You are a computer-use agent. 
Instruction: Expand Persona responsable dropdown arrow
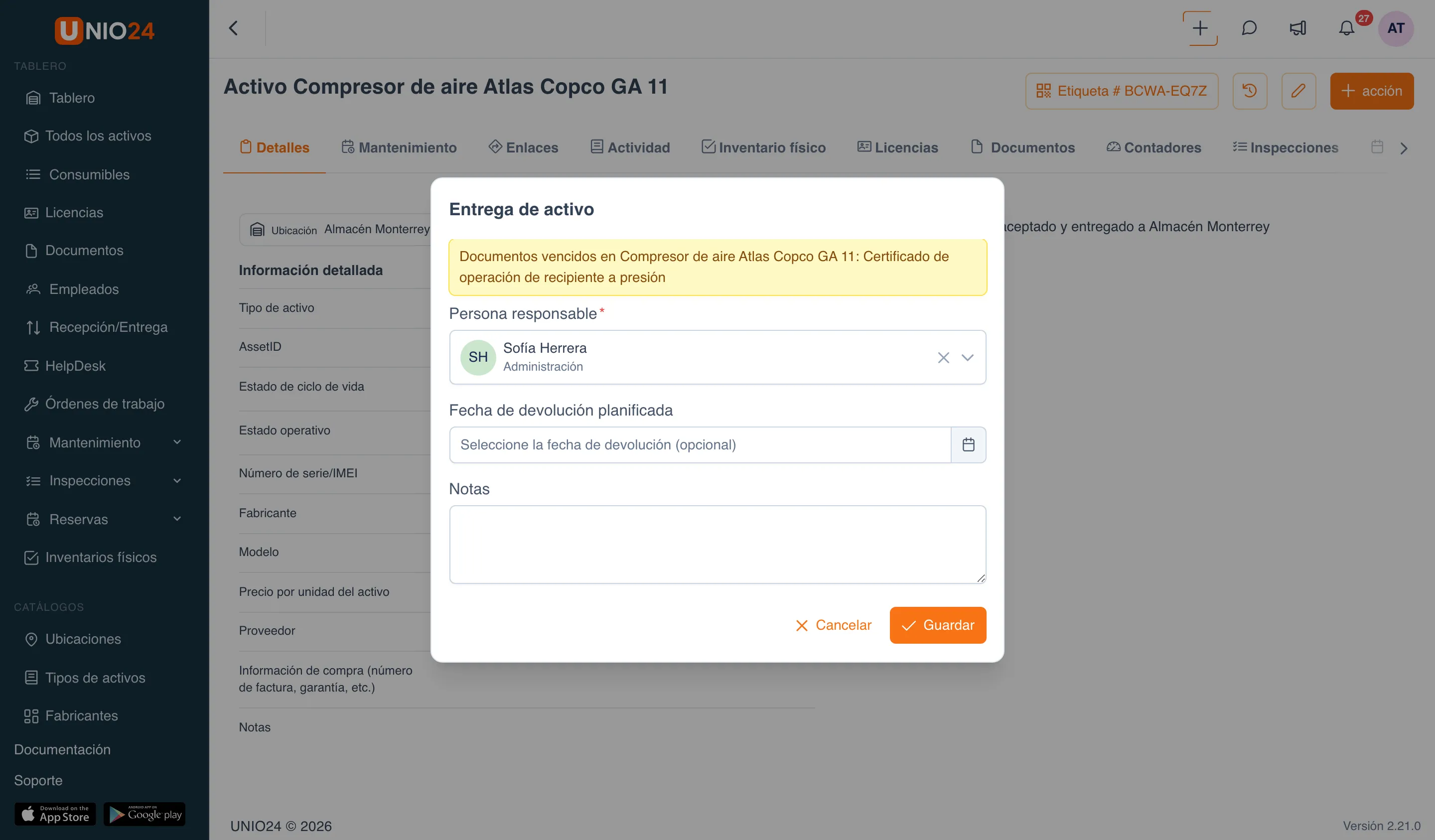point(967,358)
